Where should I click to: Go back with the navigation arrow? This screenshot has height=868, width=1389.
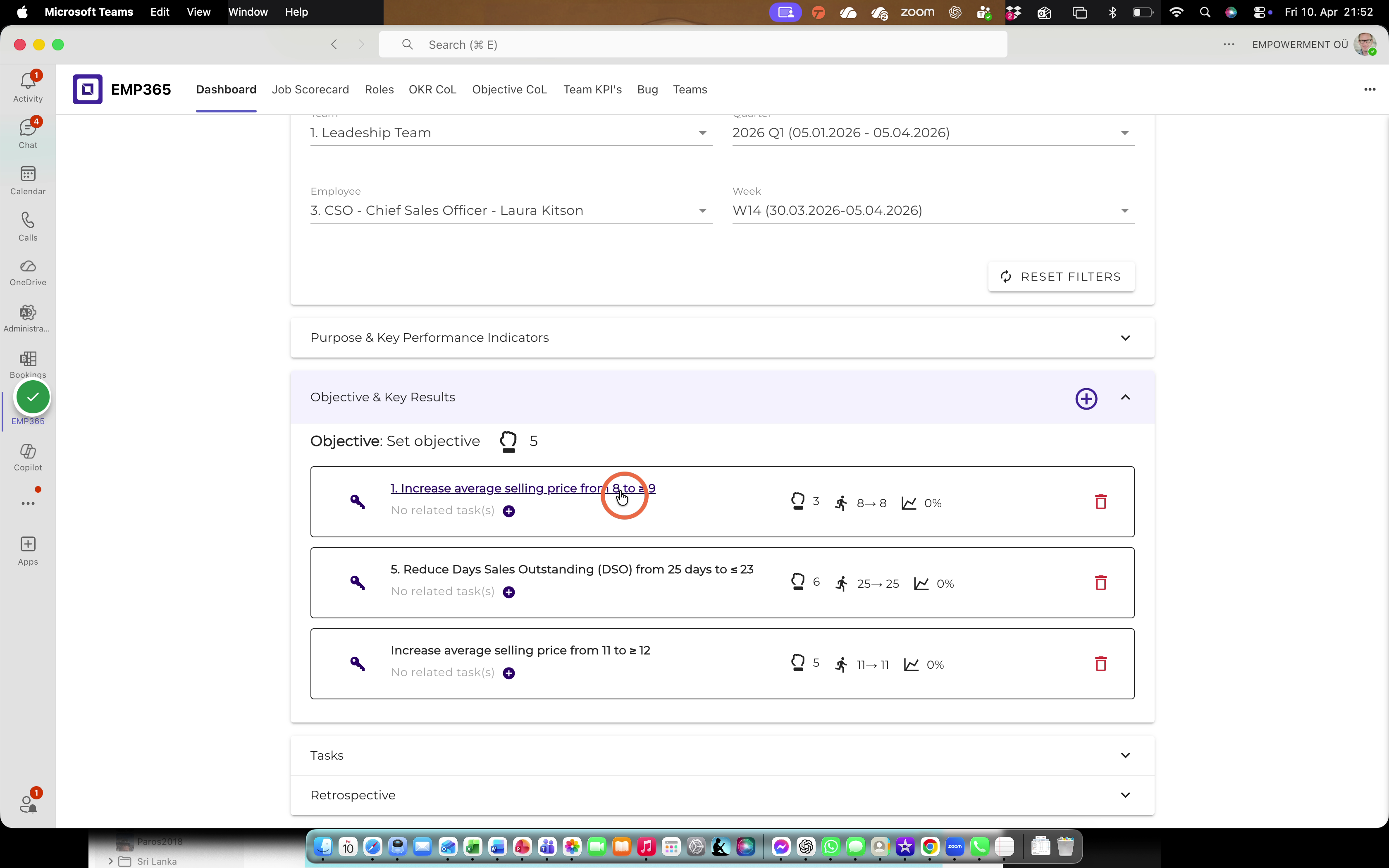[334, 44]
